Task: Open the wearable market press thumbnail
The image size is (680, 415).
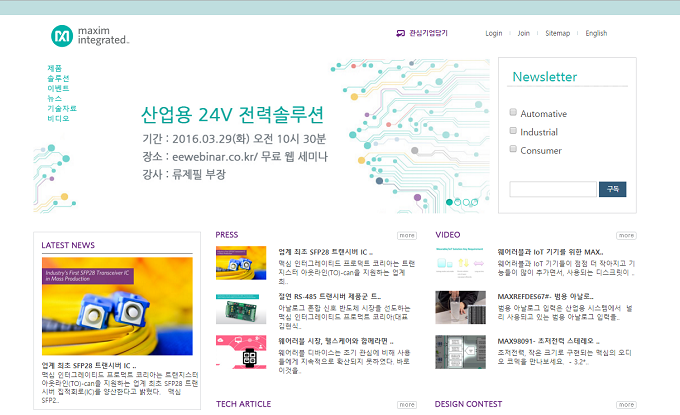Action: click(x=241, y=351)
